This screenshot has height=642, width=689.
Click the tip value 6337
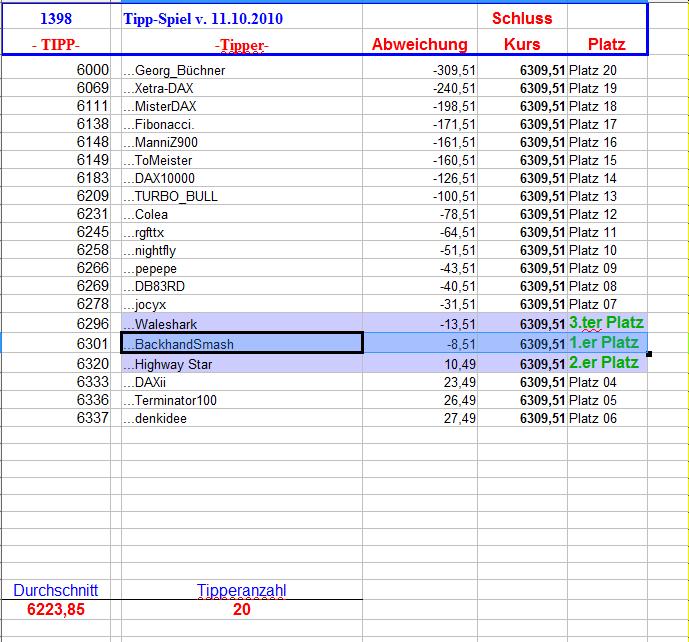point(56,418)
